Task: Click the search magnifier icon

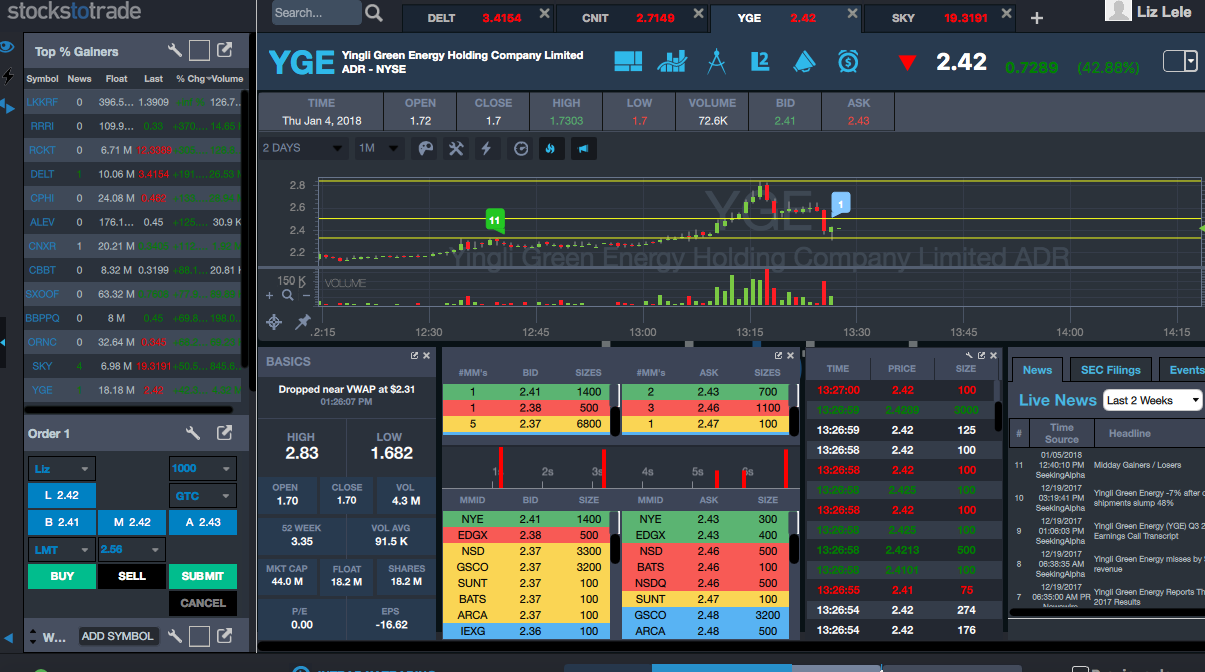Action: coord(374,13)
